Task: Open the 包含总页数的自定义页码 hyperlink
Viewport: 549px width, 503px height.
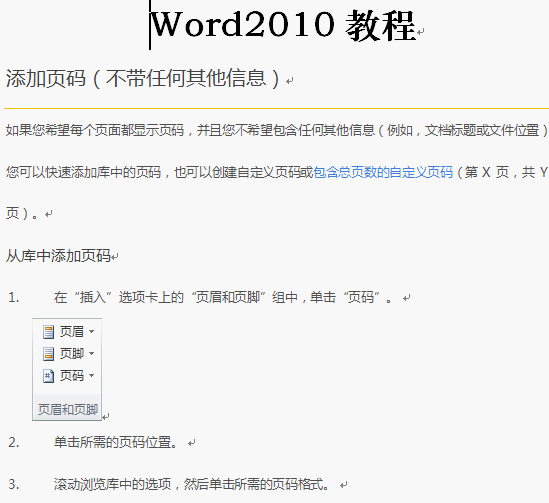Action: pyautogui.click(x=383, y=172)
